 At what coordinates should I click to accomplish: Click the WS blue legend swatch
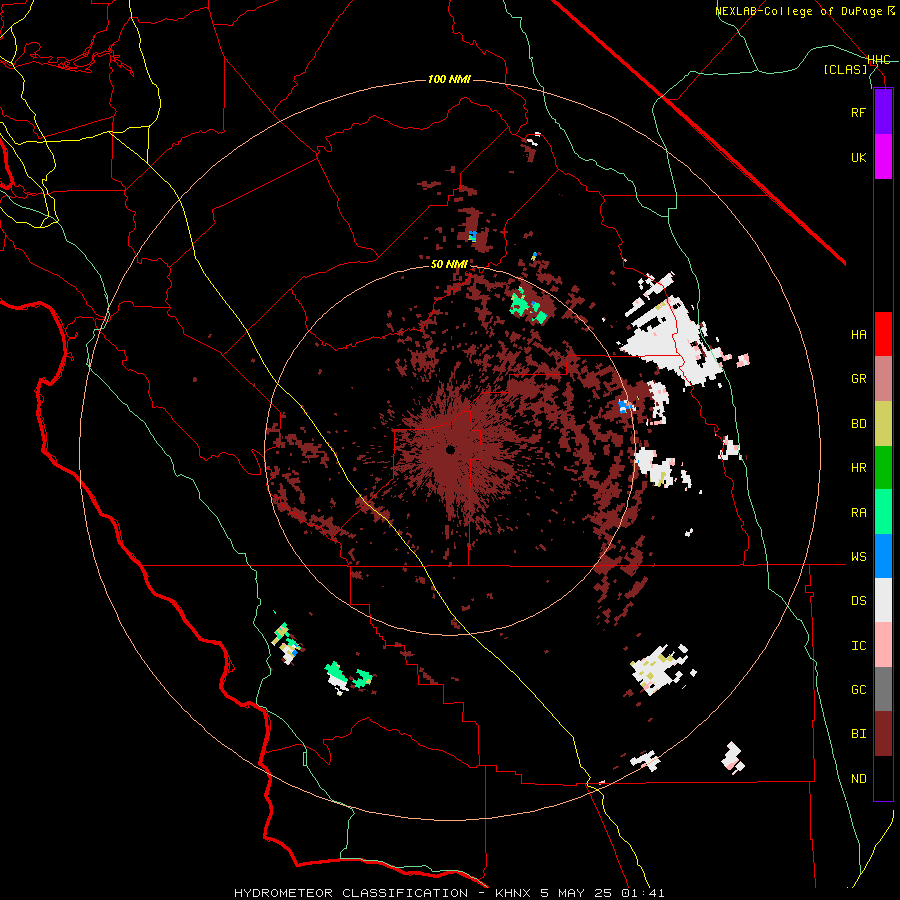tap(883, 556)
